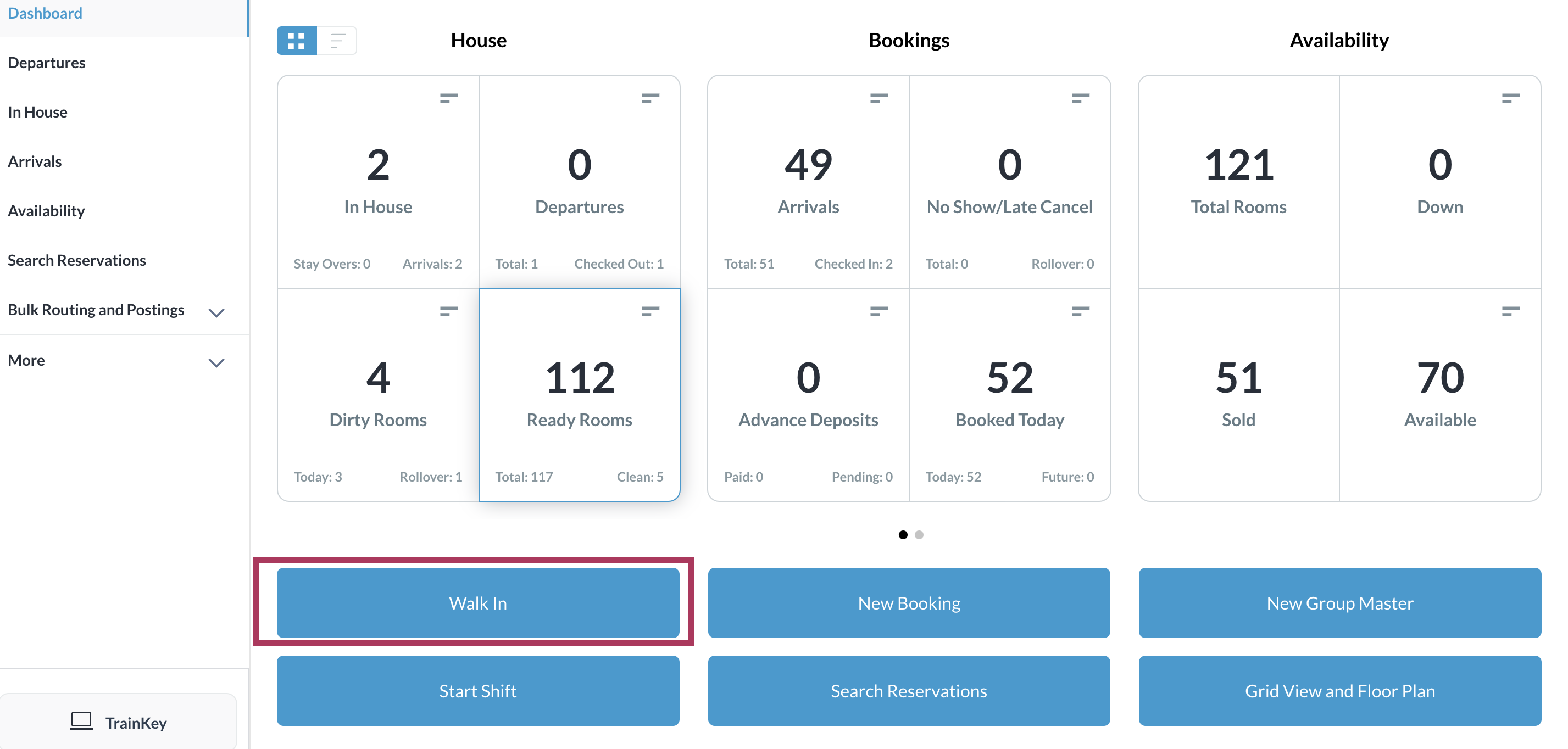Open the Dirty Rooms card options menu

click(x=448, y=311)
